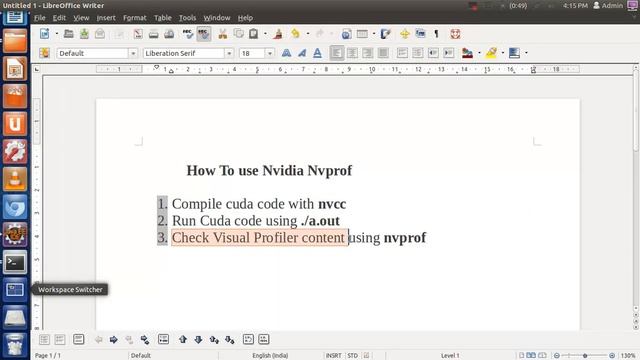The height and width of the screenshot is (360, 640).
Task: Create a new document with New icon
Action: tap(44, 34)
